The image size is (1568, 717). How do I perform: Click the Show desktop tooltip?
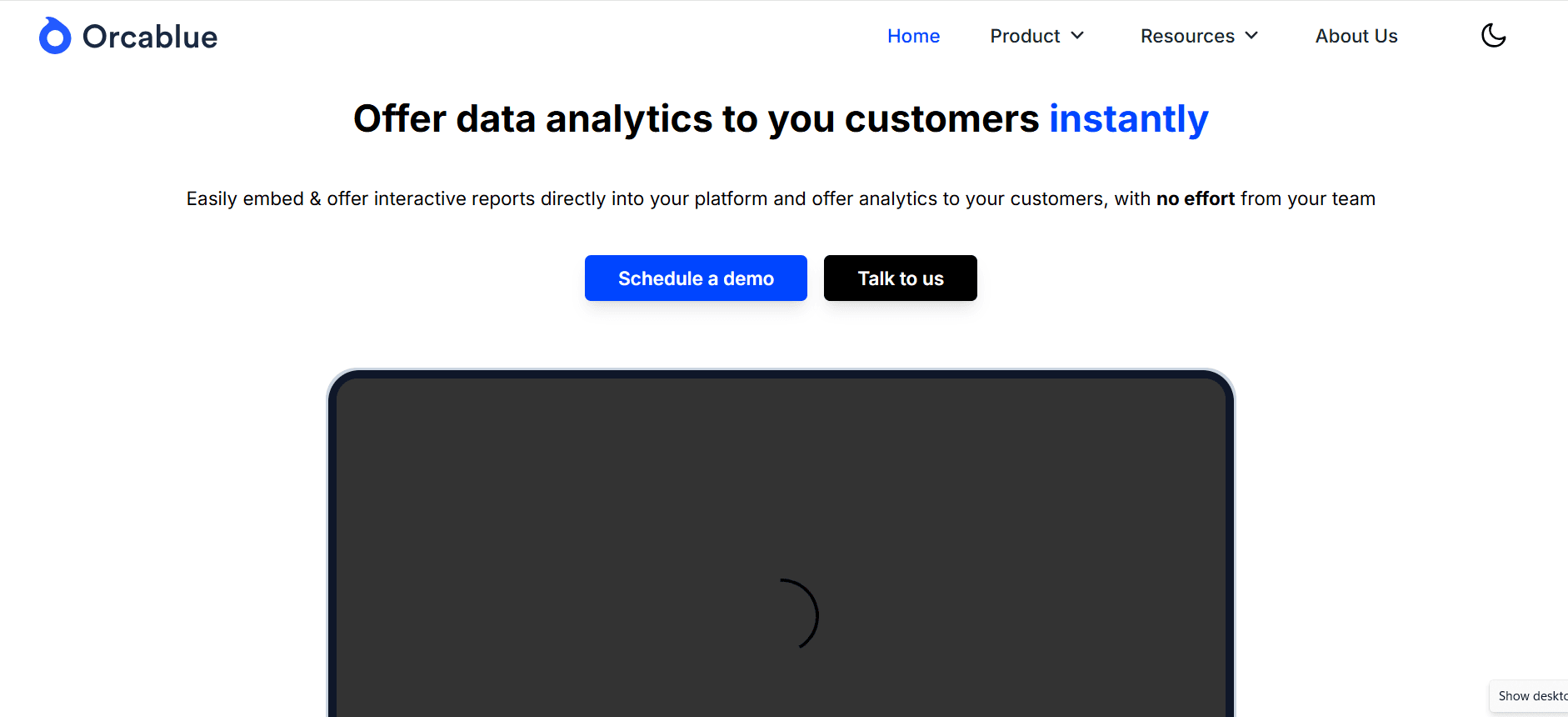point(1531,696)
